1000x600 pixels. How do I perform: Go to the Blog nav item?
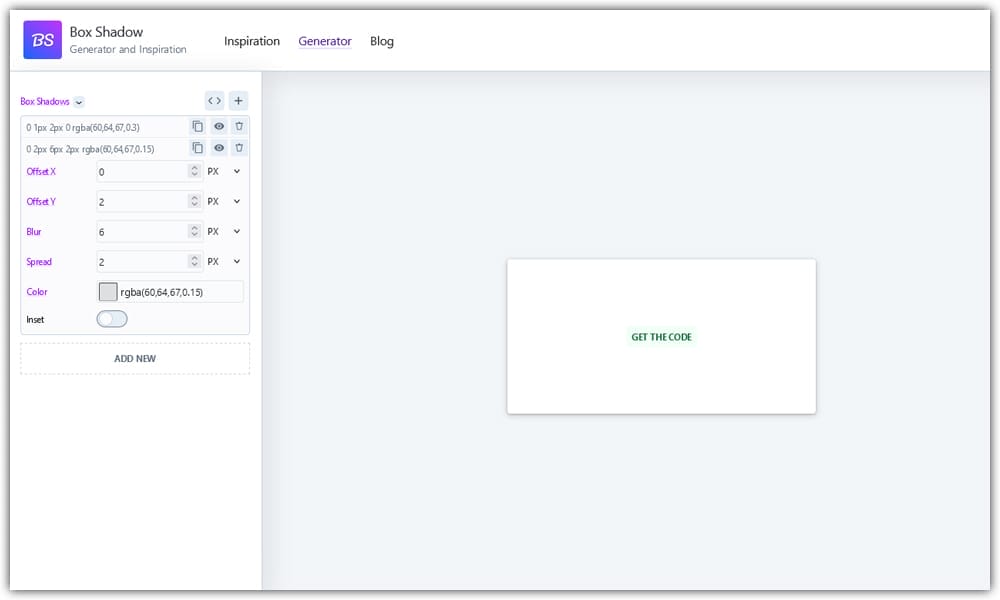pos(382,41)
